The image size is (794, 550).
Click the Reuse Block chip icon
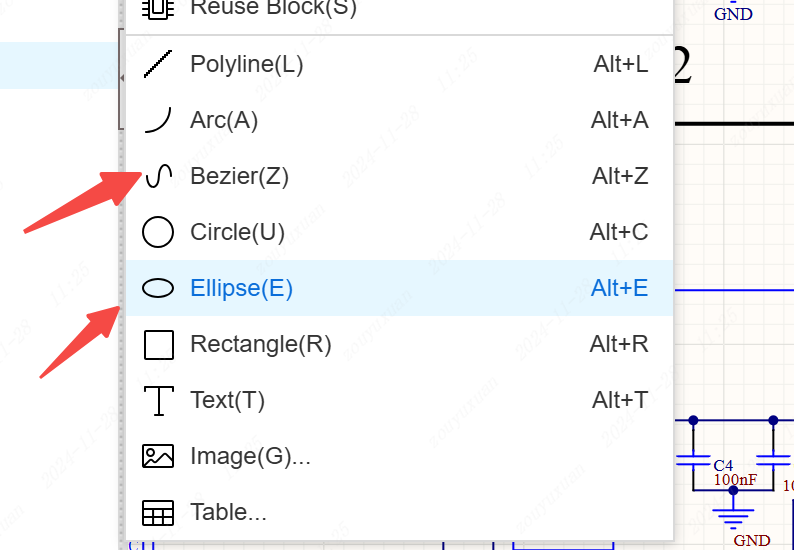158,8
